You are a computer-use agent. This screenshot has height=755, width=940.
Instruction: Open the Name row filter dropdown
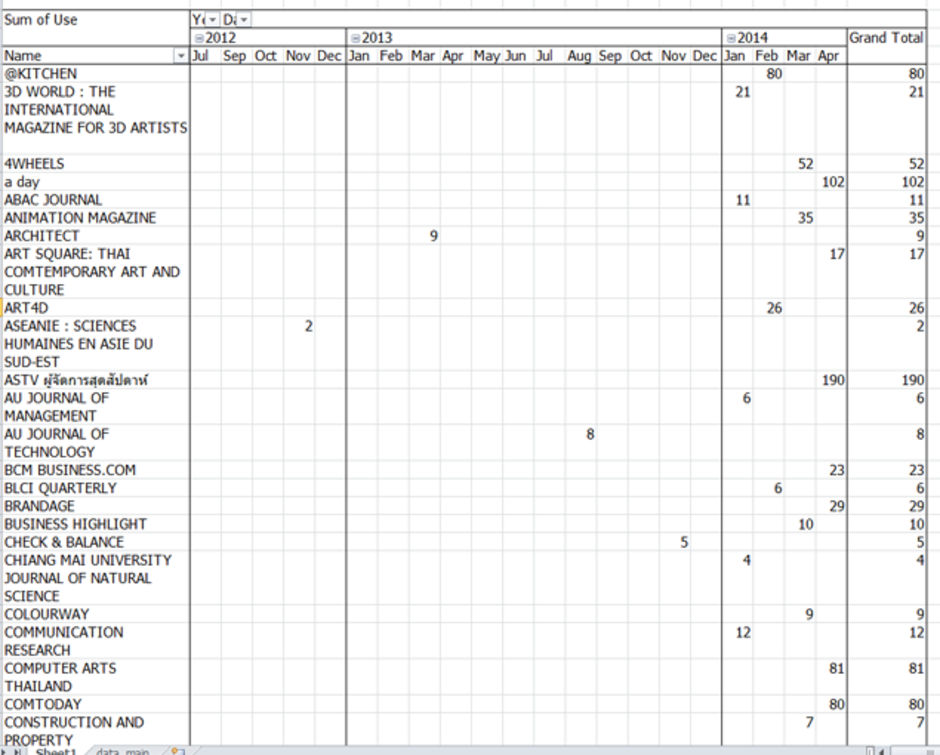pyautogui.click(x=180, y=56)
